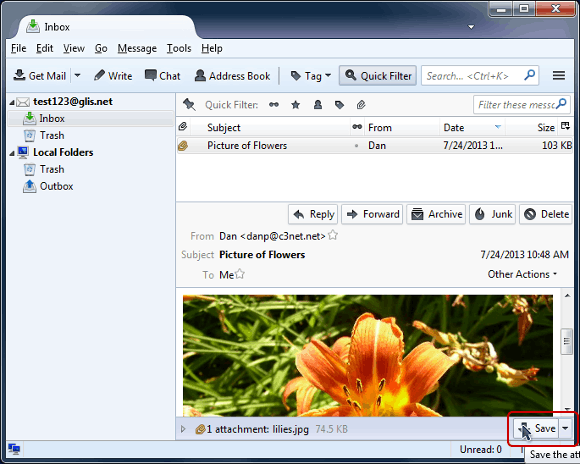
Task: Open the Other Actions dropdown
Action: [522, 274]
